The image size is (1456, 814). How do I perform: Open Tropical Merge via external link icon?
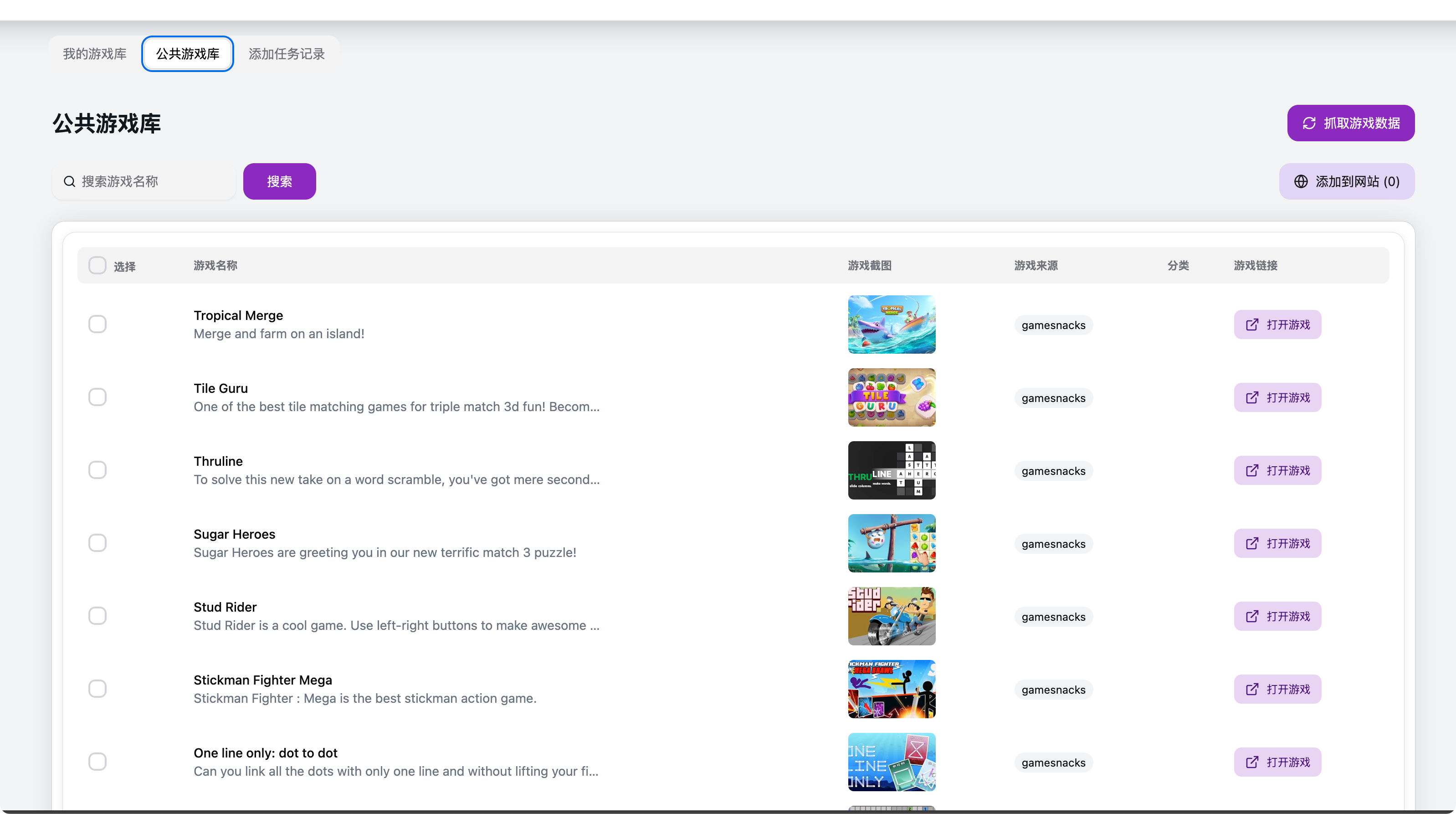click(1252, 325)
